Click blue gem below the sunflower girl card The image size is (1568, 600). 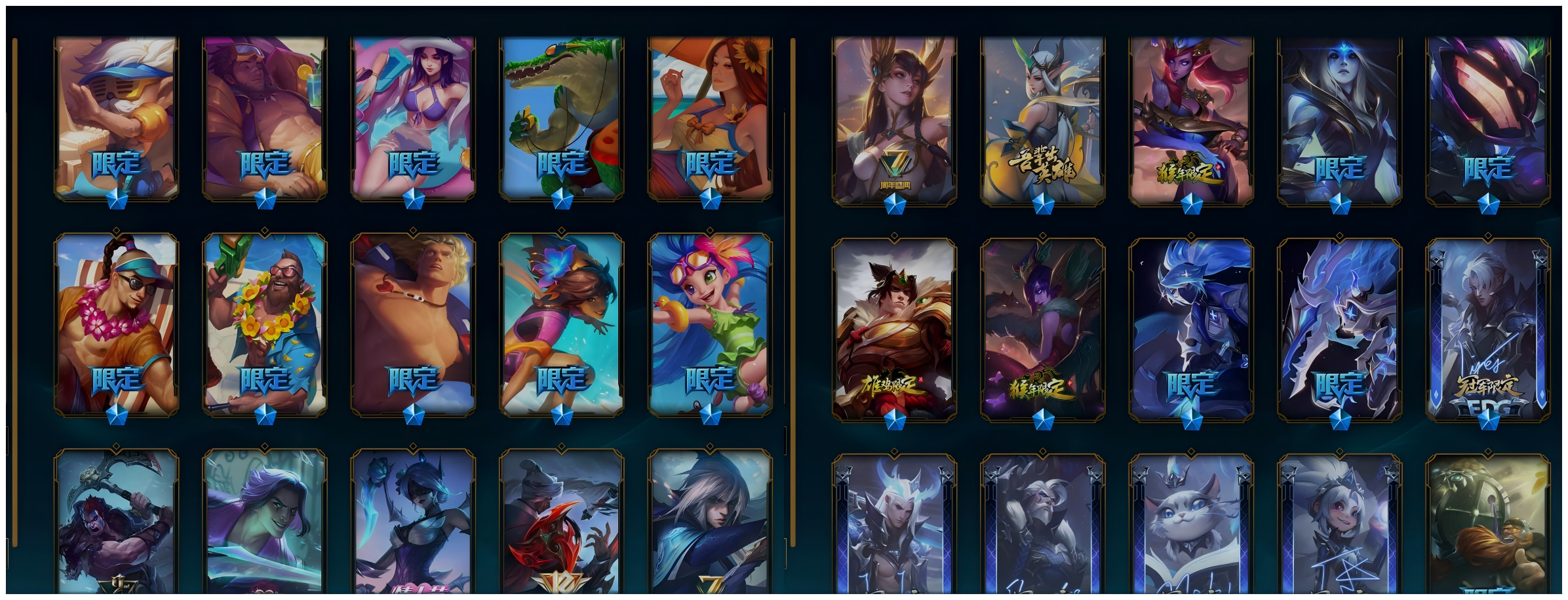pos(710,199)
